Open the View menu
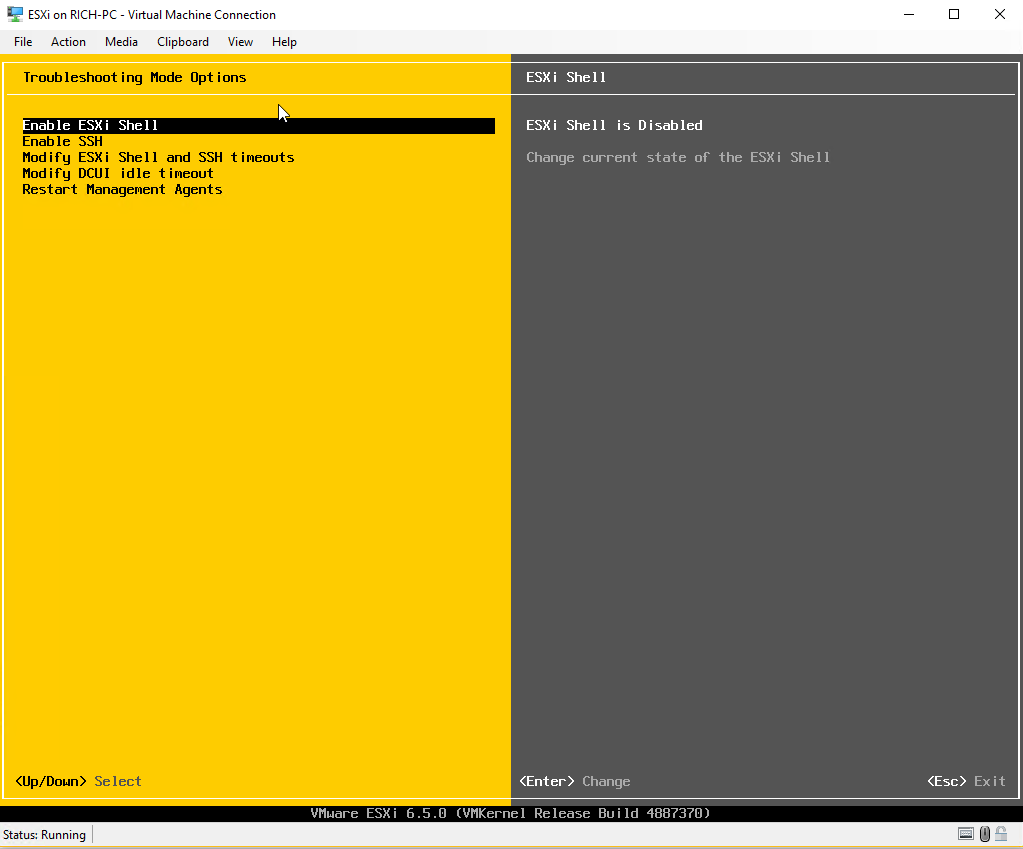 tap(240, 42)
